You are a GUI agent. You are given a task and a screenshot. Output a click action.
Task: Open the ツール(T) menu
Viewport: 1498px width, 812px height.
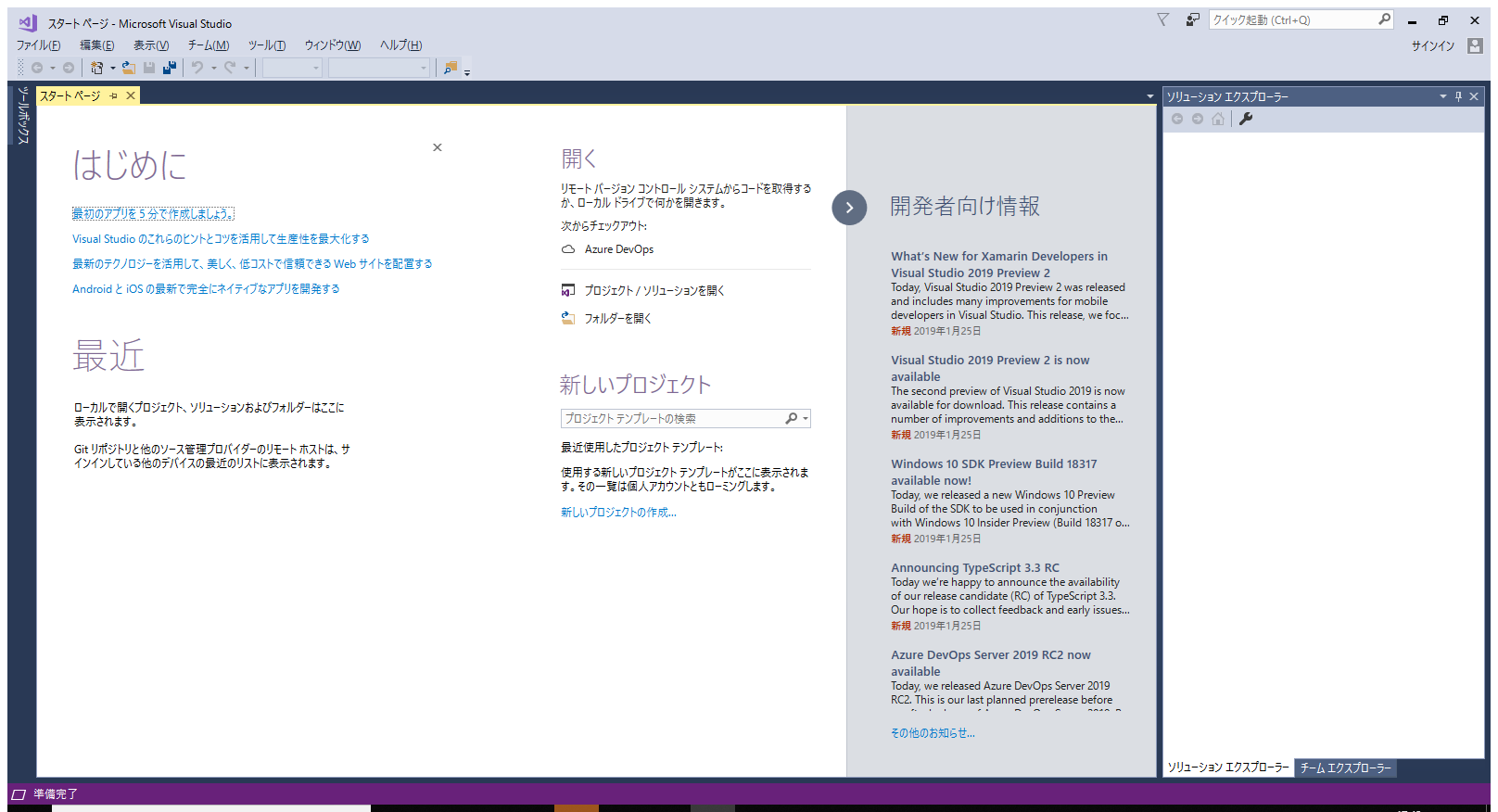(267, 45)
